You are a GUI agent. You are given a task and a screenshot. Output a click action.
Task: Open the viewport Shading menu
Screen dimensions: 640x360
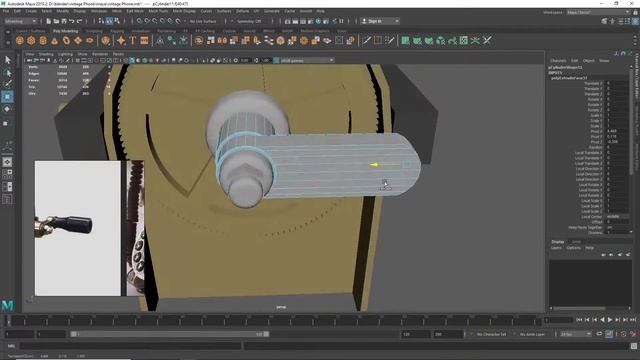tap(46, 54)
